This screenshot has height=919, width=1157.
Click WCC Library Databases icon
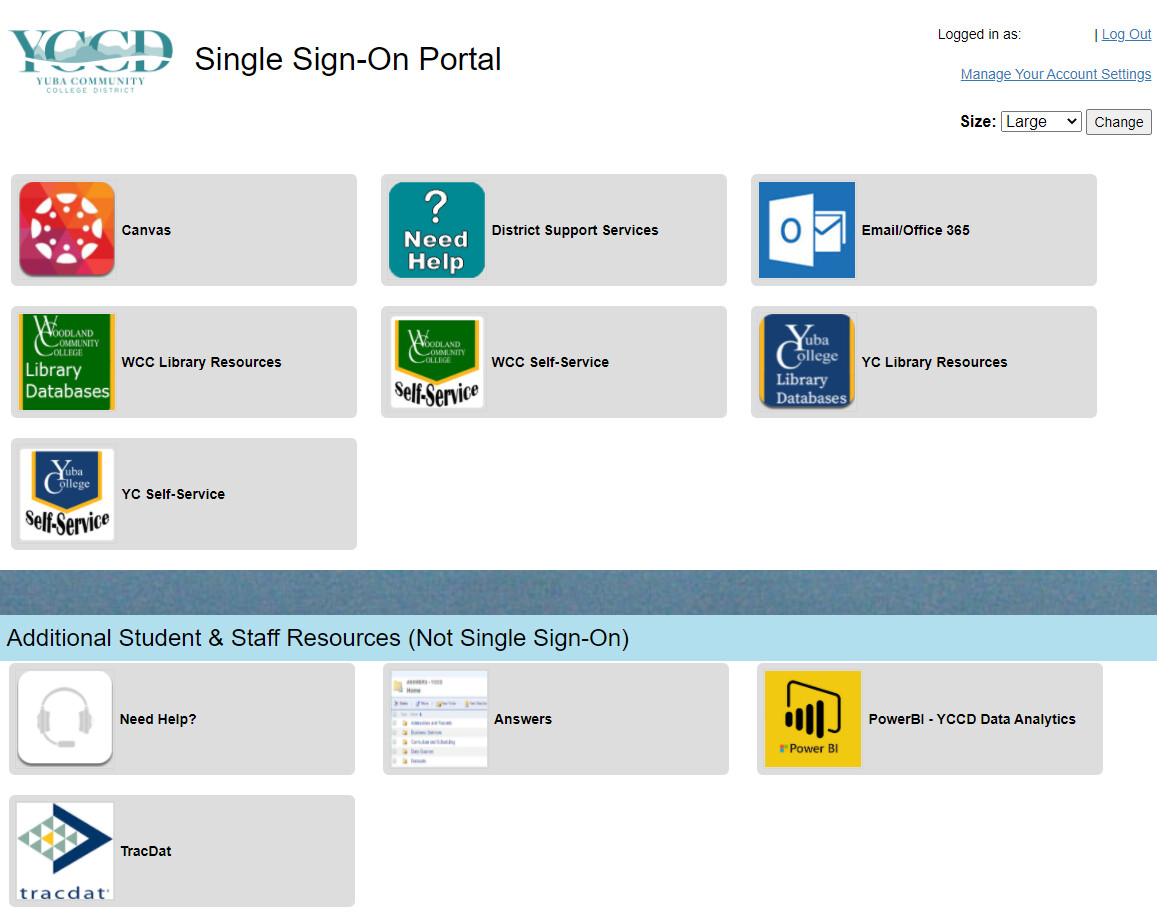coord(67,362)
